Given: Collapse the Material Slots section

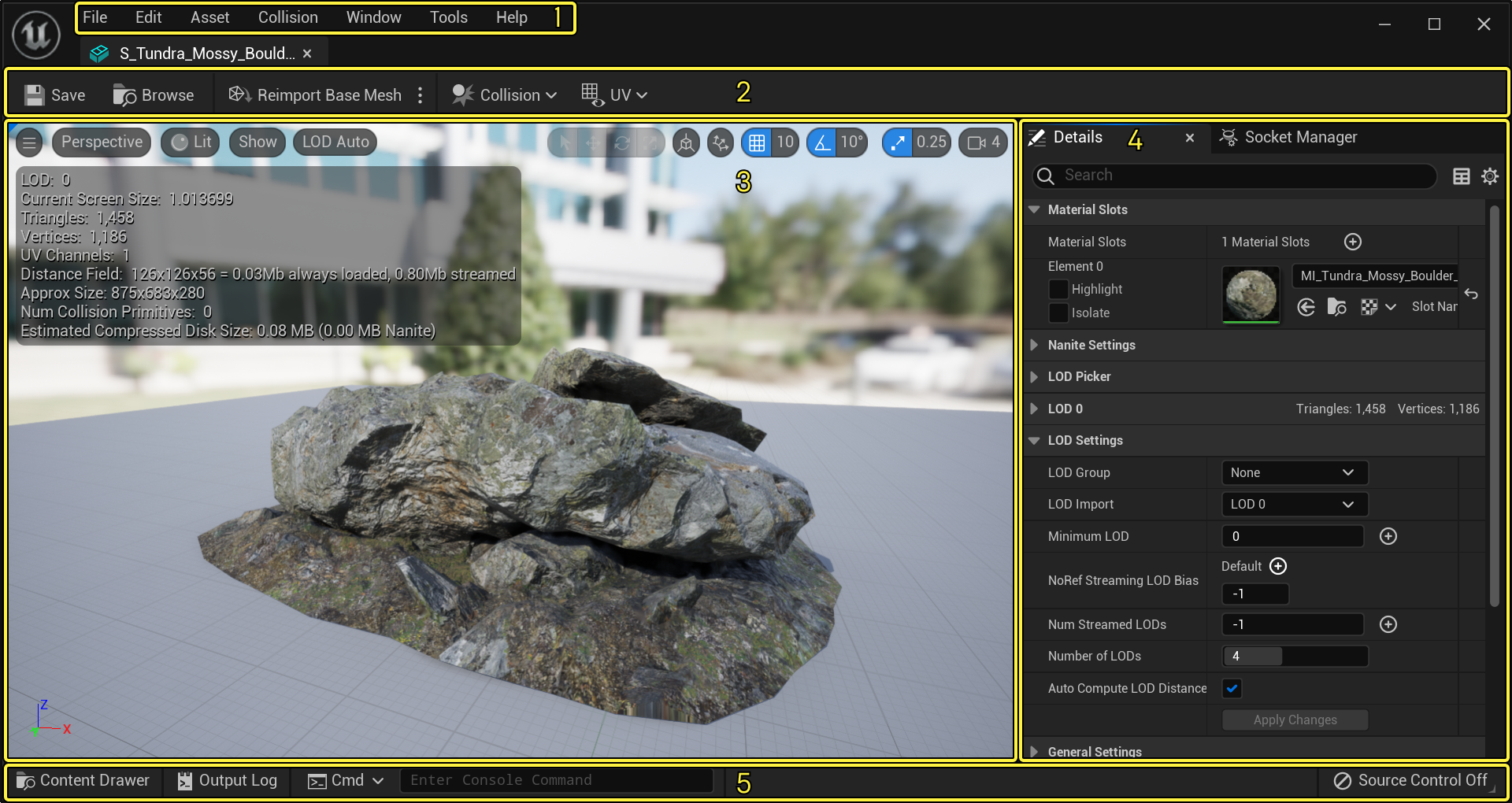Looking at the screenshot, I should 1034,209.
